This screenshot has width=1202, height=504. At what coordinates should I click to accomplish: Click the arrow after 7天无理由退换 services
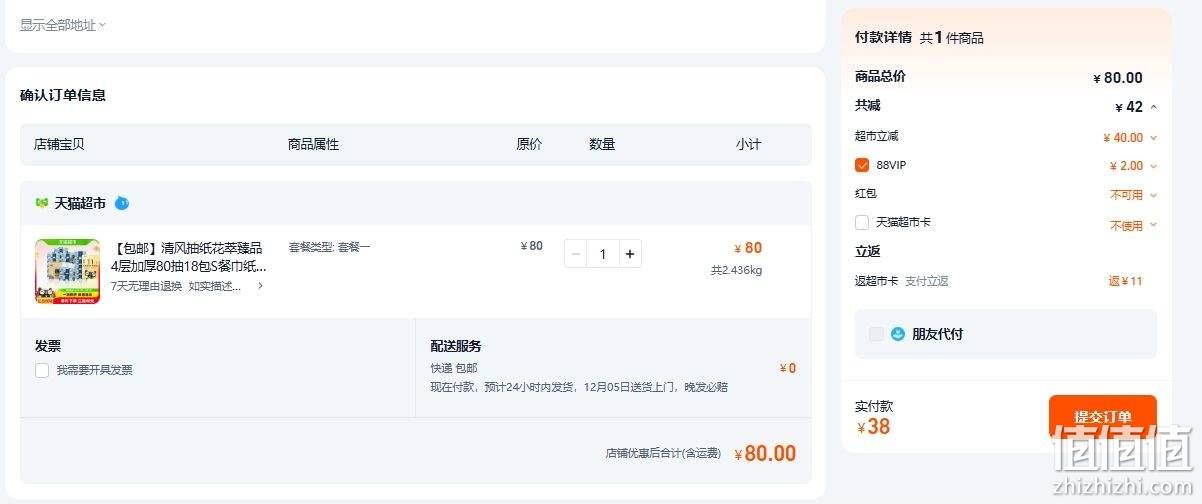click(261, 286)
